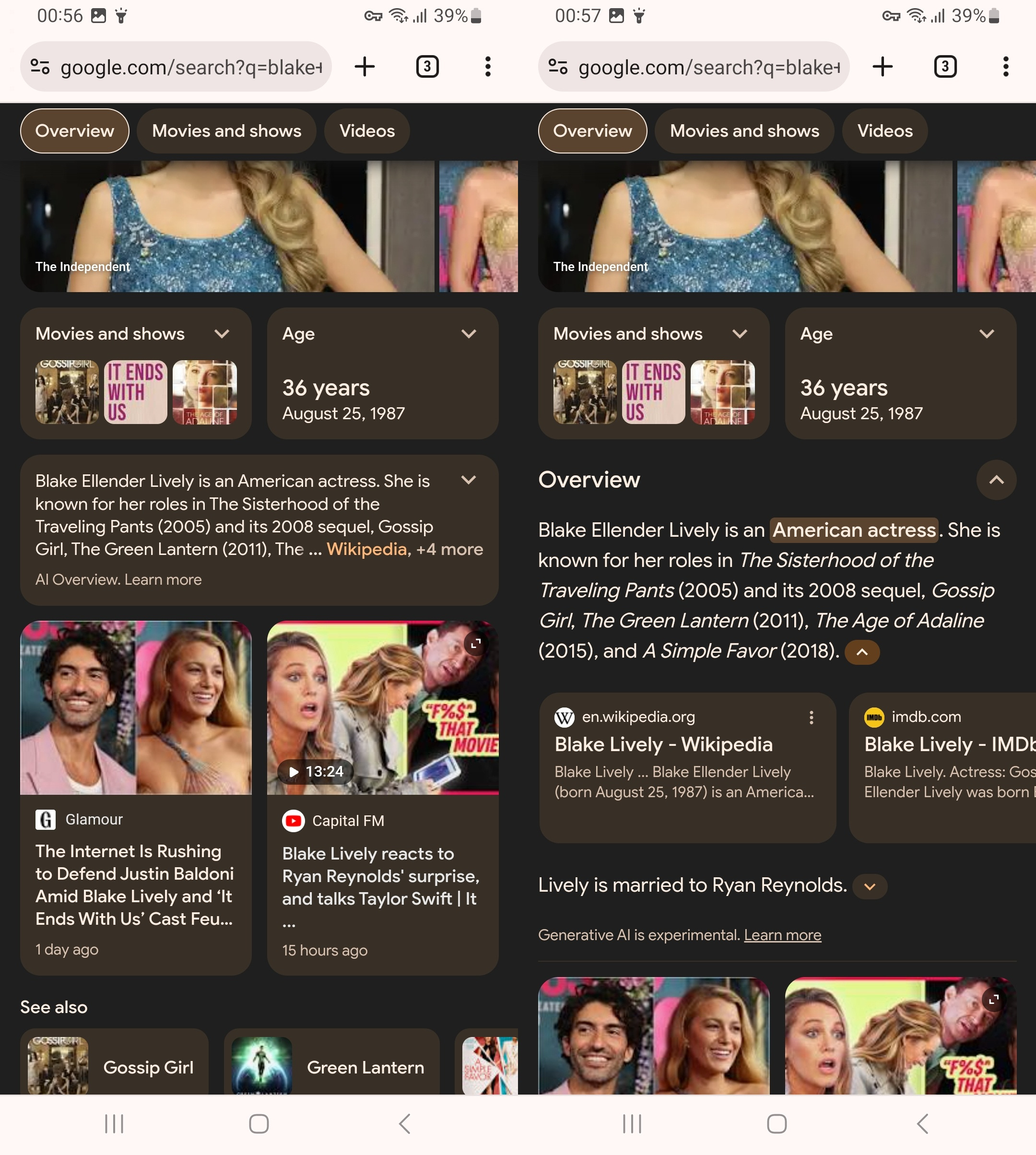1036x1155 pixels.
Task: Open right screen video expand icon
Action: pos(993,1000)
